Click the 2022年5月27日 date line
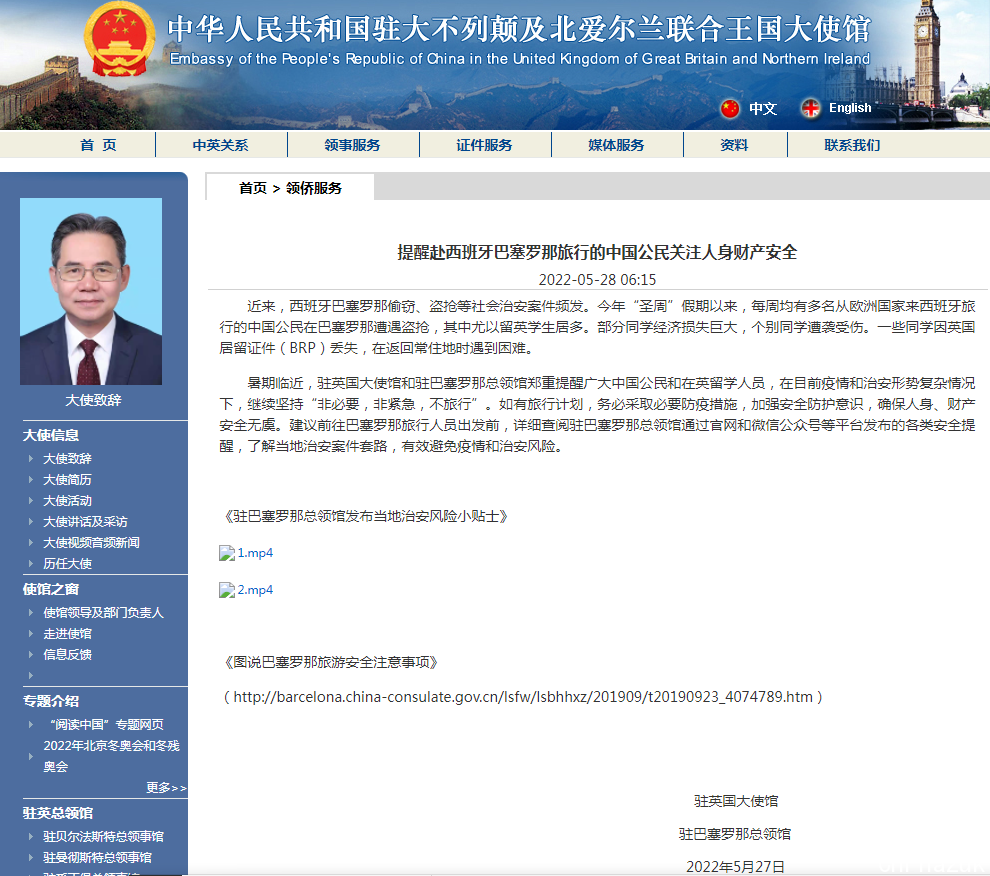 click(736, 867)
